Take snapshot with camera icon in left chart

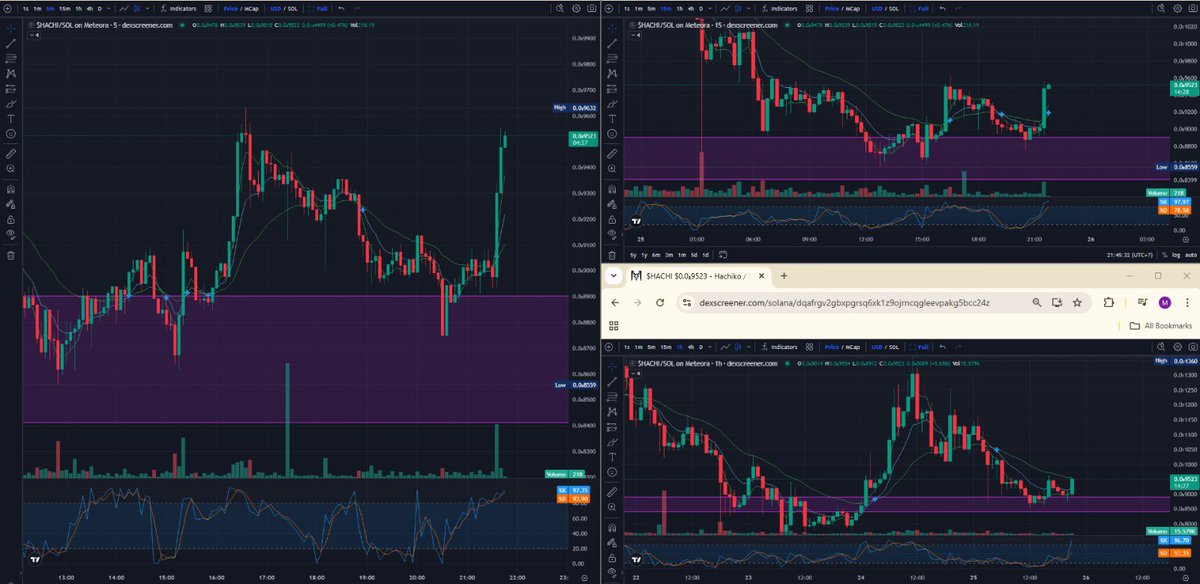(592, 8)
